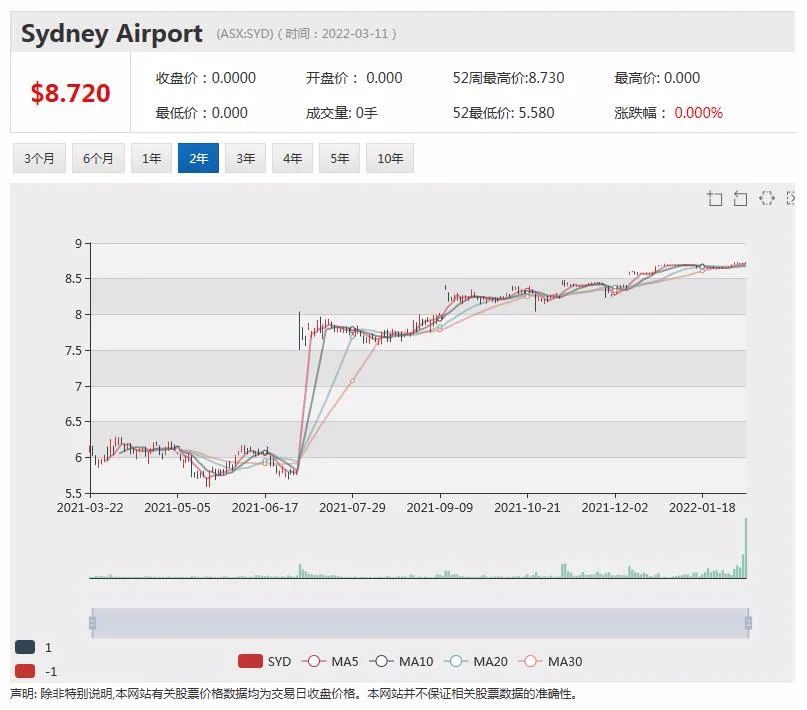This screenshot has width=807, height=710.
Task: Click the zoom reset icon in chart toolbox
Action: pyautogui.click(x=740, y=198)
